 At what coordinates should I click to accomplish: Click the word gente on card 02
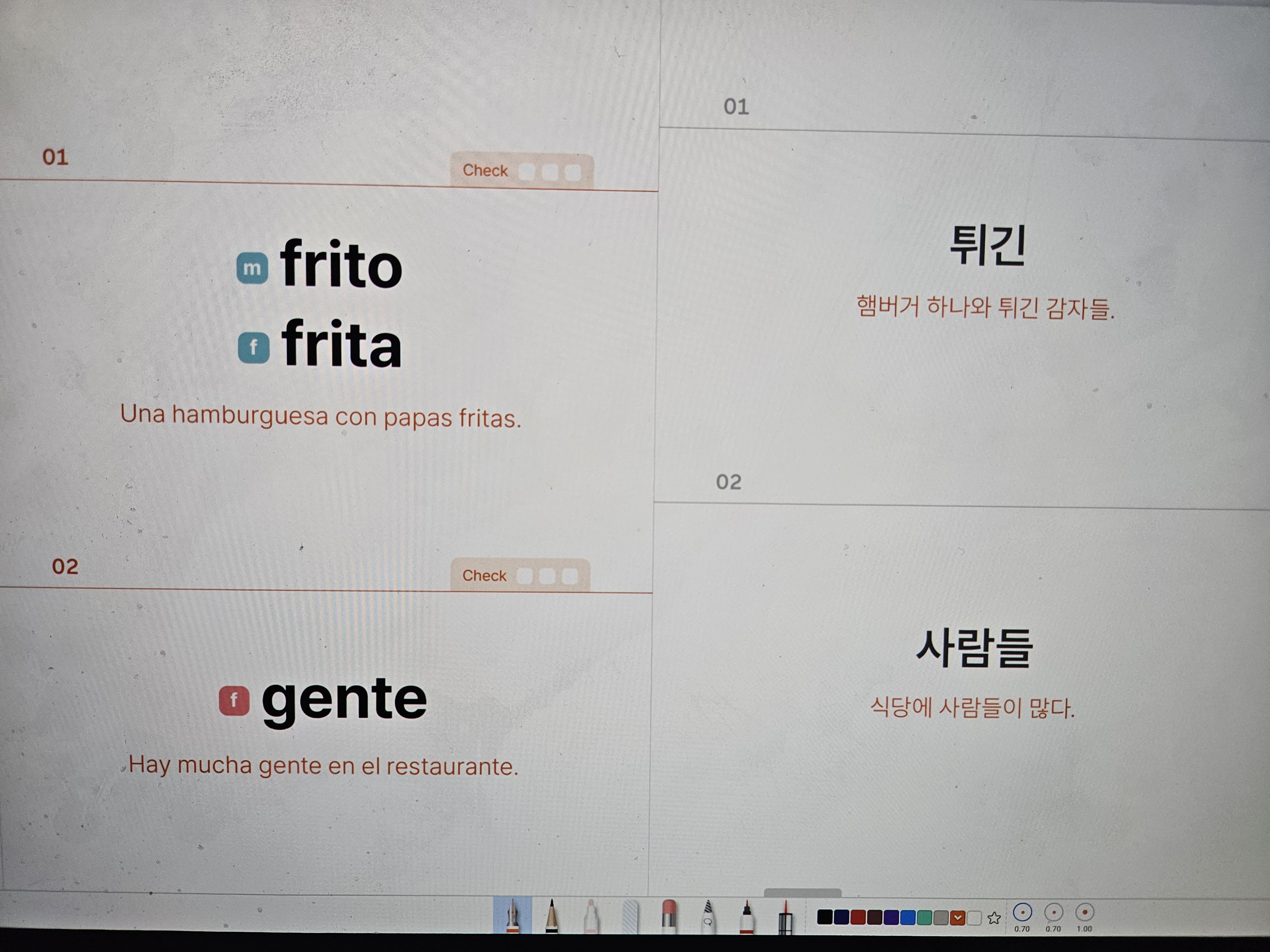tap(344, 700)
